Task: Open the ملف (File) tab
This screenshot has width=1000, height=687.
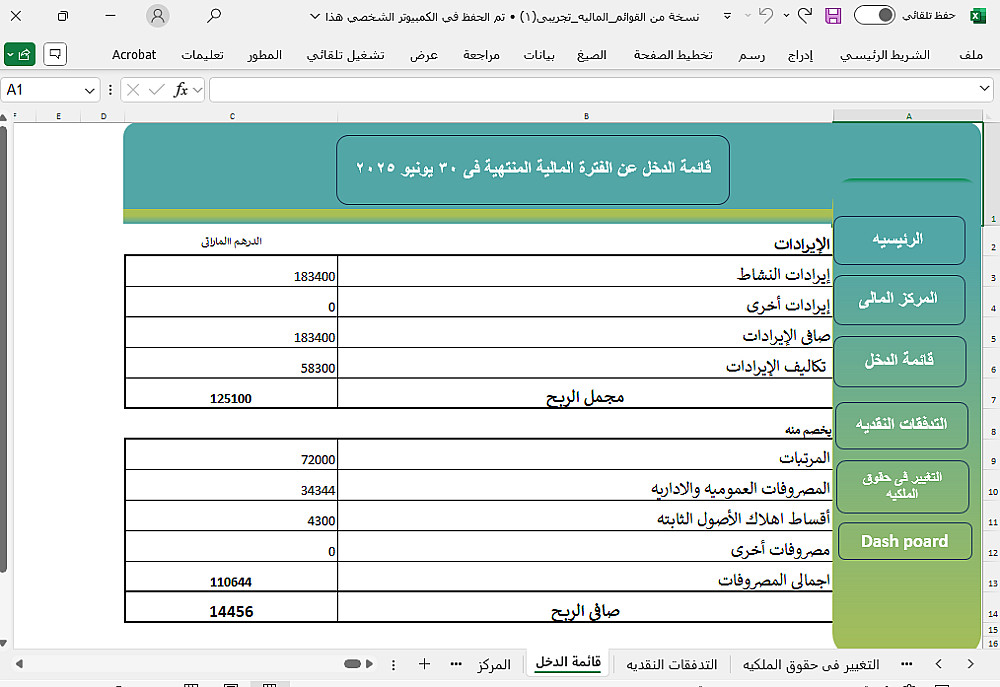Action: 971,55
